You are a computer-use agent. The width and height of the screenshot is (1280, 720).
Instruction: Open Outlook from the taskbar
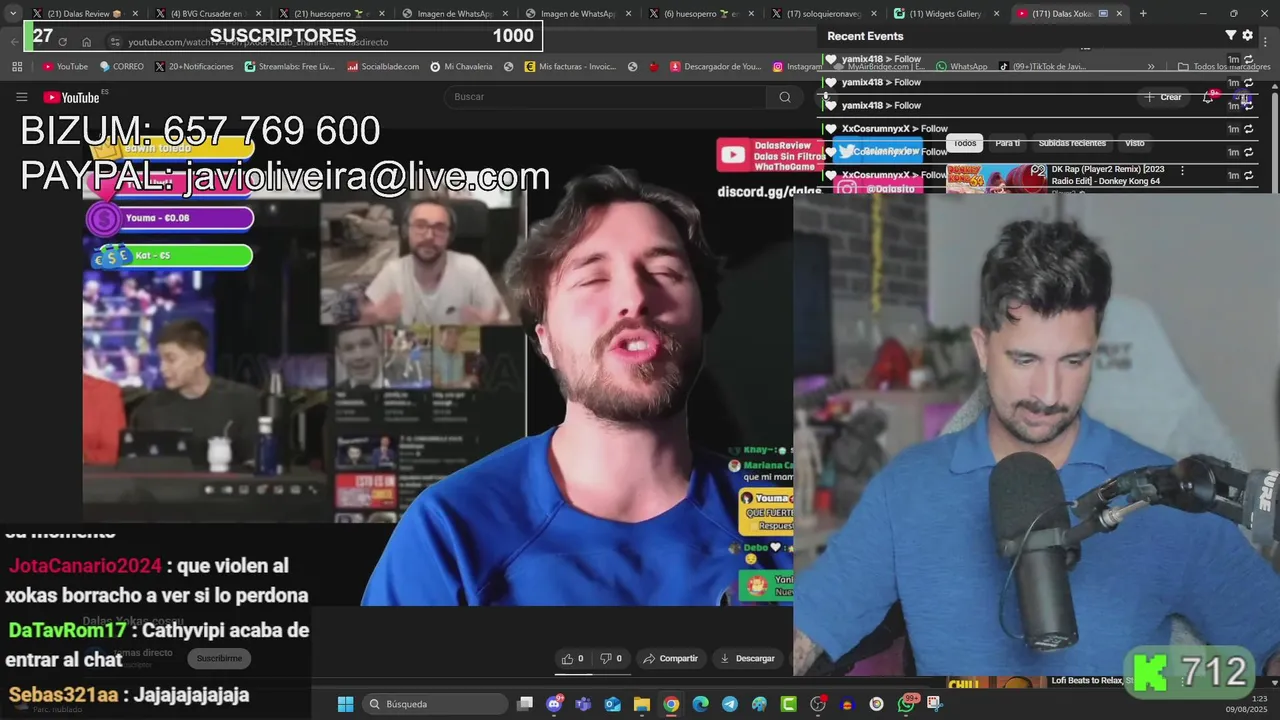[612, 704]
